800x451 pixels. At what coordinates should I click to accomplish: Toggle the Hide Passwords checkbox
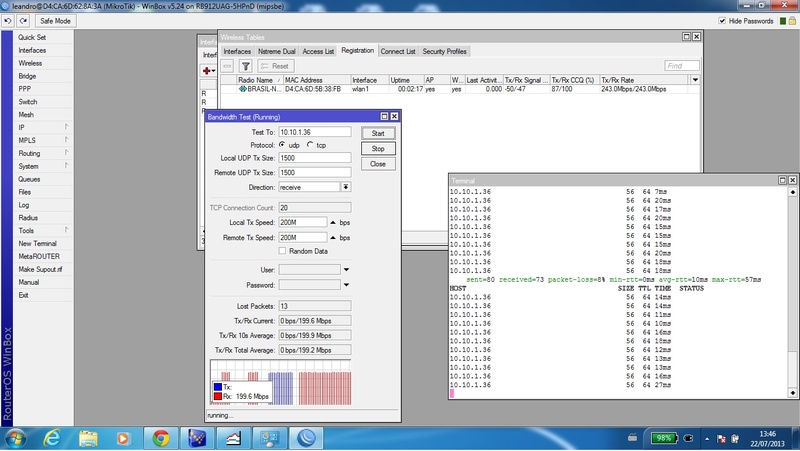[x=722, y=20]
